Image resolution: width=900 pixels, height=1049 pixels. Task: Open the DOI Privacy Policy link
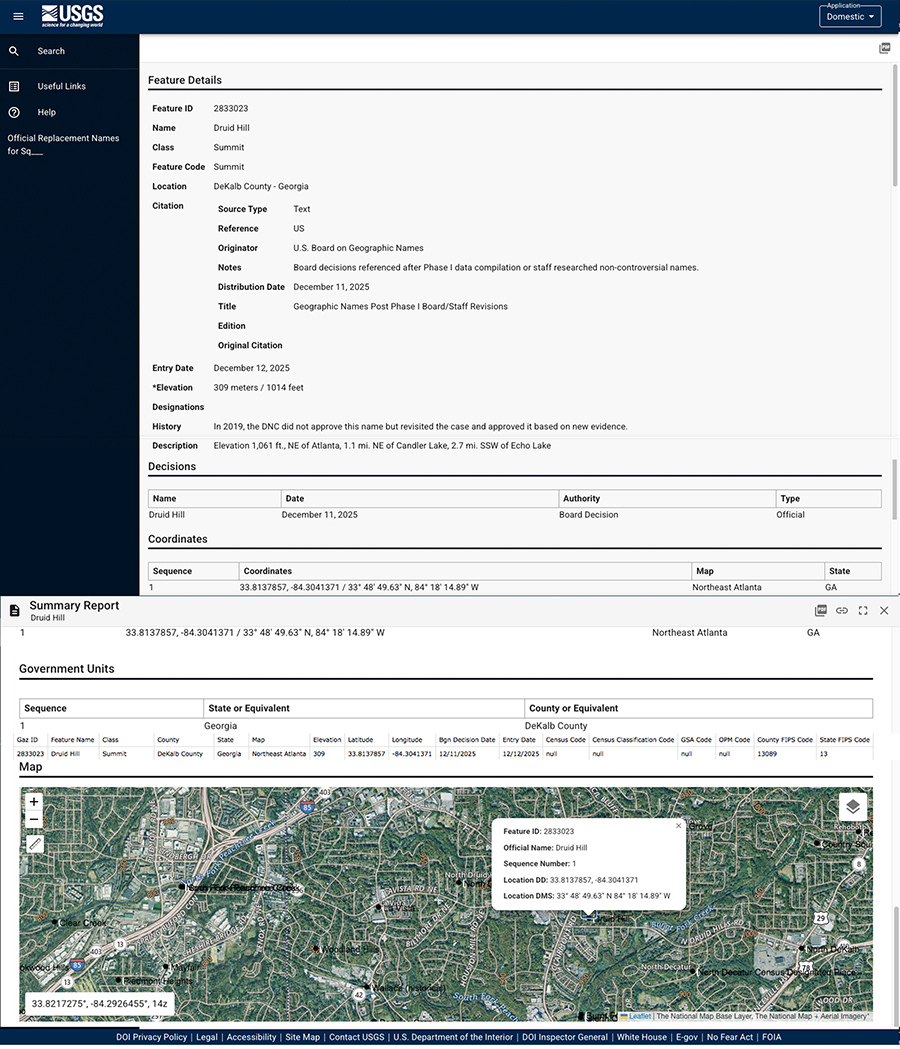pyautogui.click(x=152, y=1037)
